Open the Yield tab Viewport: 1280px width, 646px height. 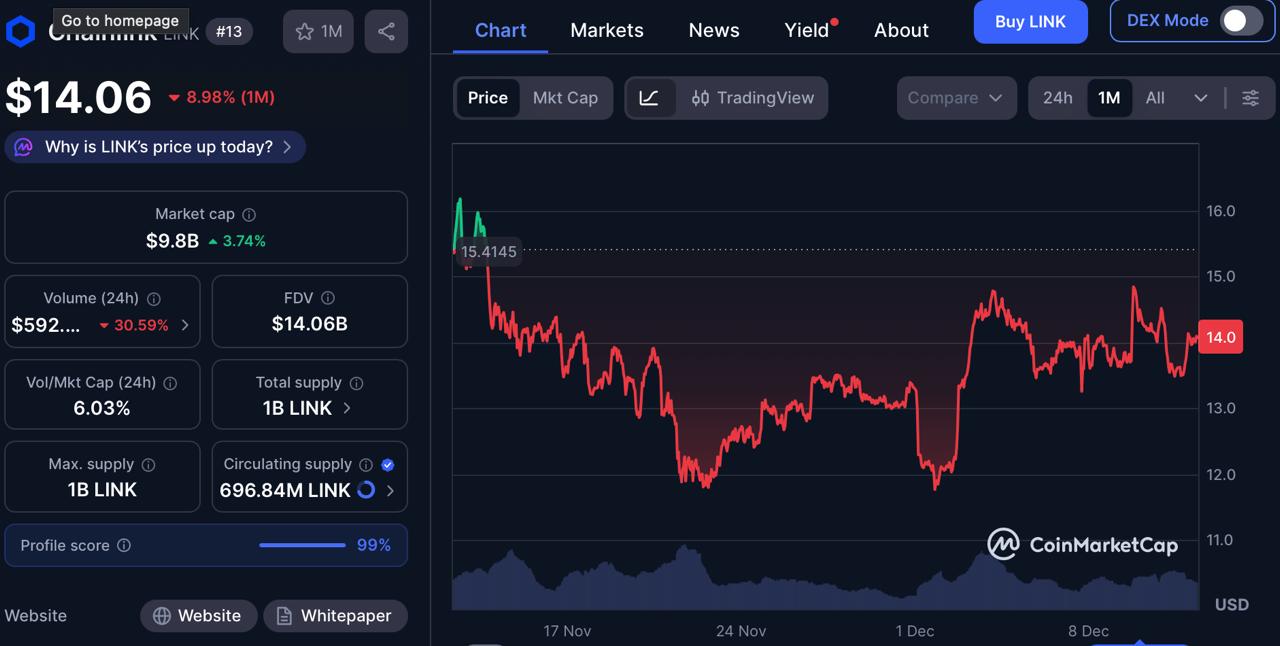(805, 30)
